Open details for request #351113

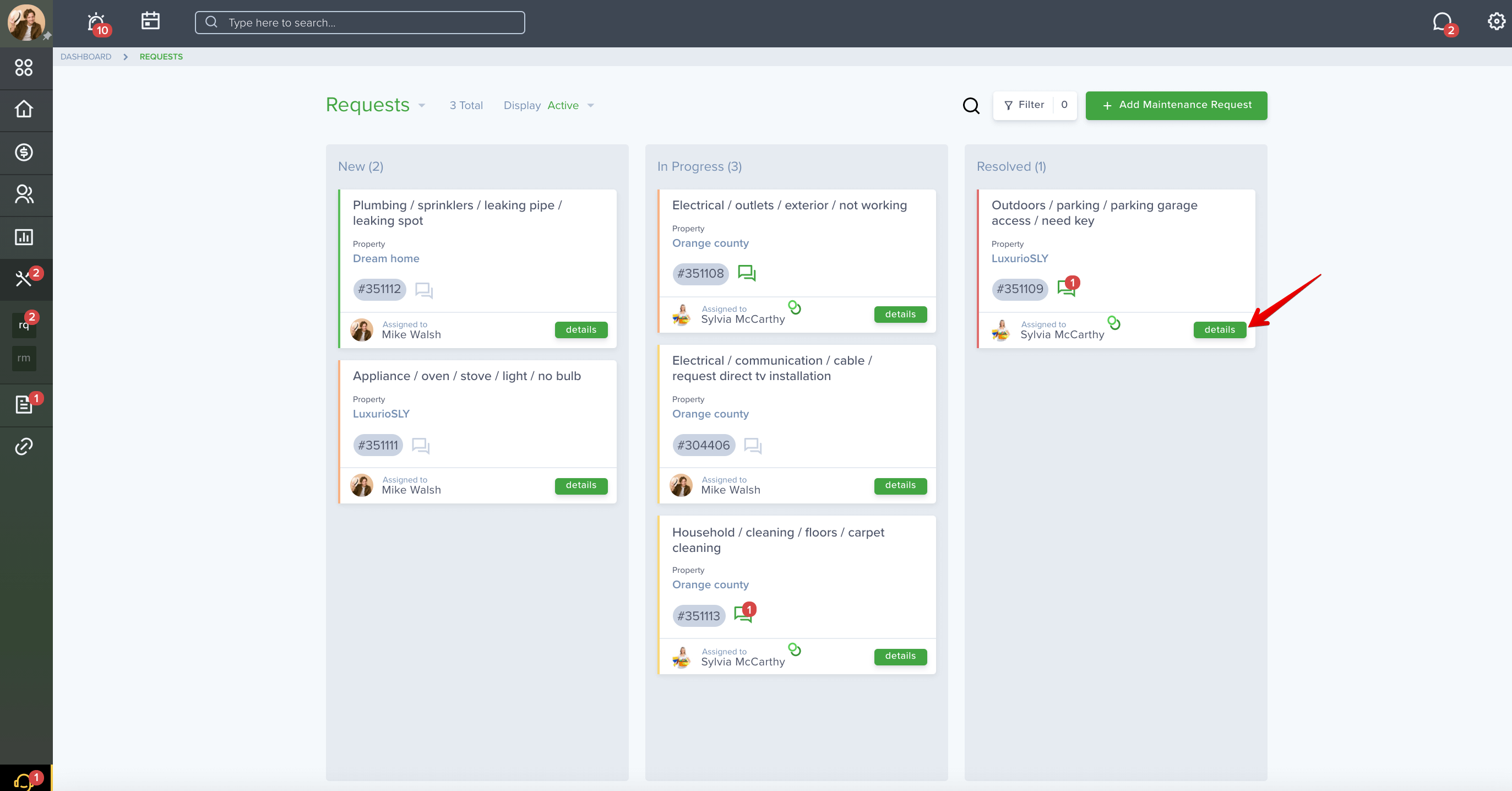coord(900,657)
